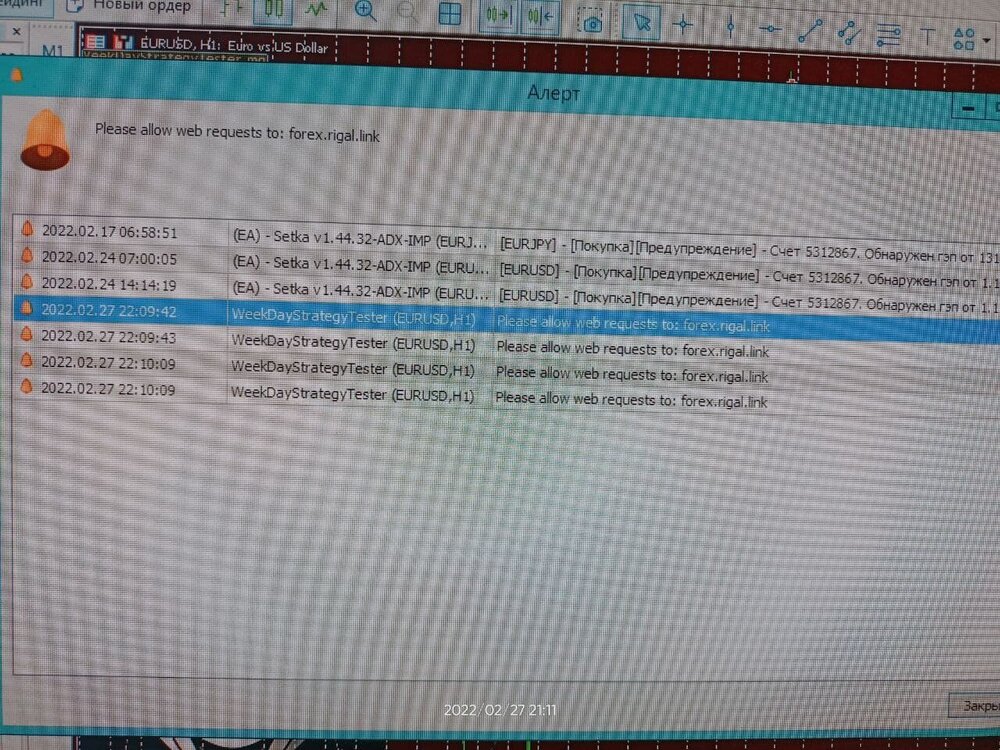Click the small bell in Алерт title bar

point(17,75)
